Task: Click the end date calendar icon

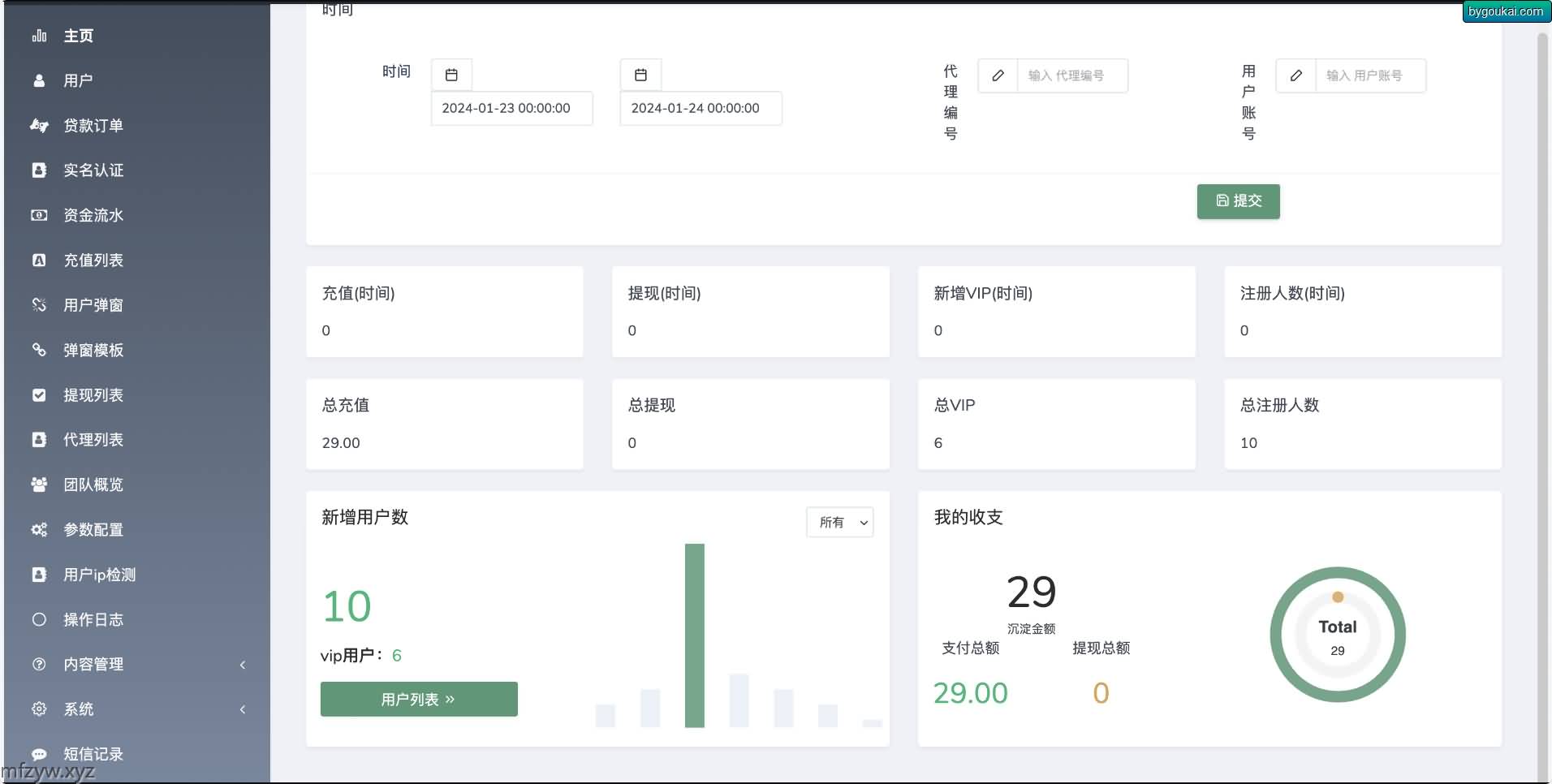Action: [640, 75]
